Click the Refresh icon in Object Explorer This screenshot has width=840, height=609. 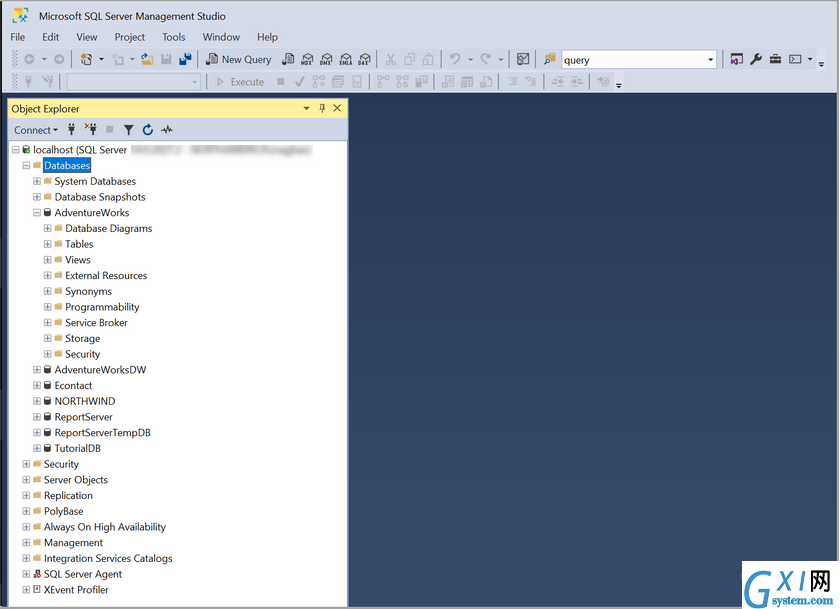pyautogui.click(x=148, y=129)
